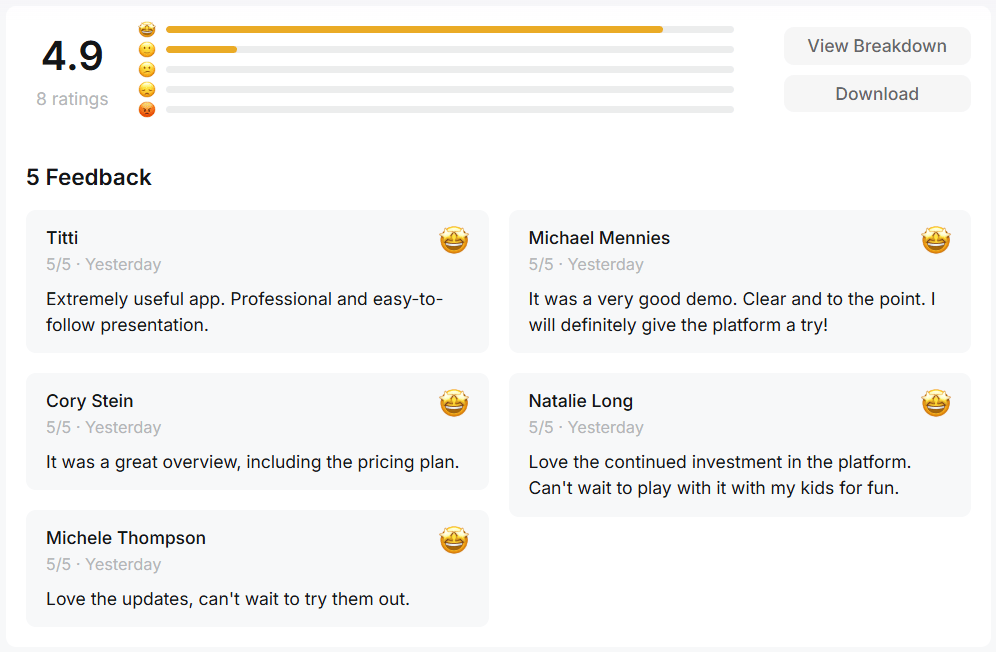Screen dimensions: 996x652
Task: Select Natalie Long reviewer name
Action: (x=581, y=401)
